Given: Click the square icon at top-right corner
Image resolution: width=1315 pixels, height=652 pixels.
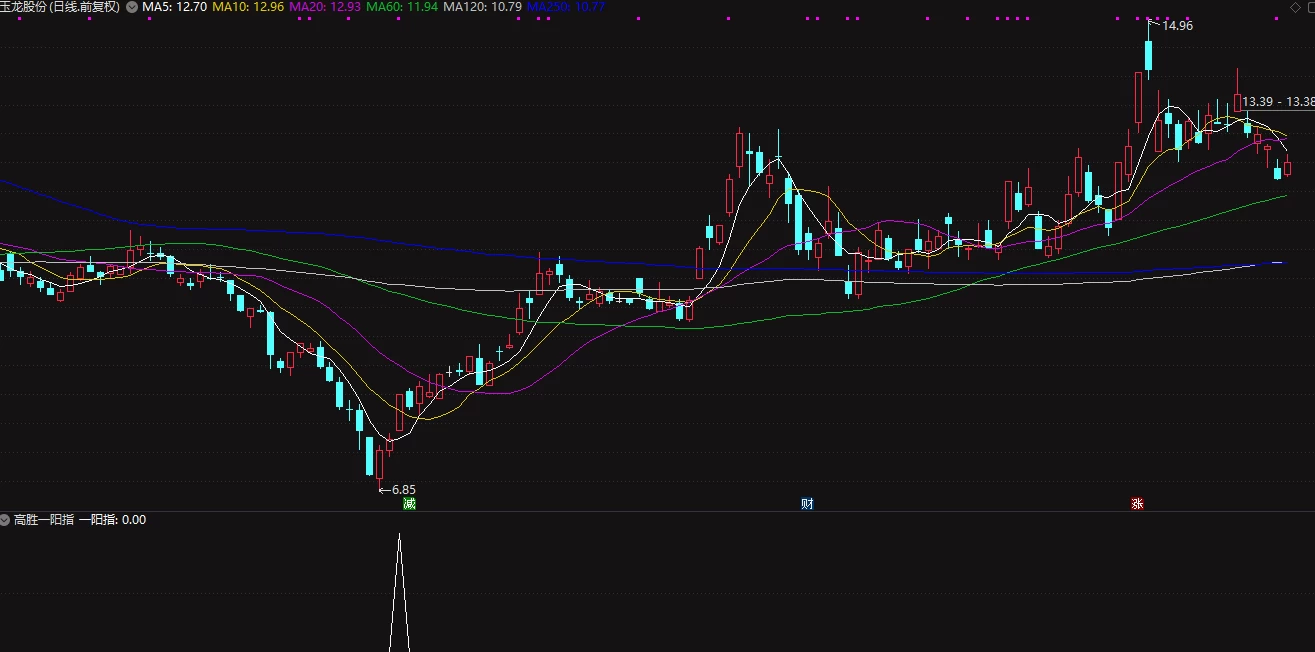Looking at the screenshot, I should 1311,7.
